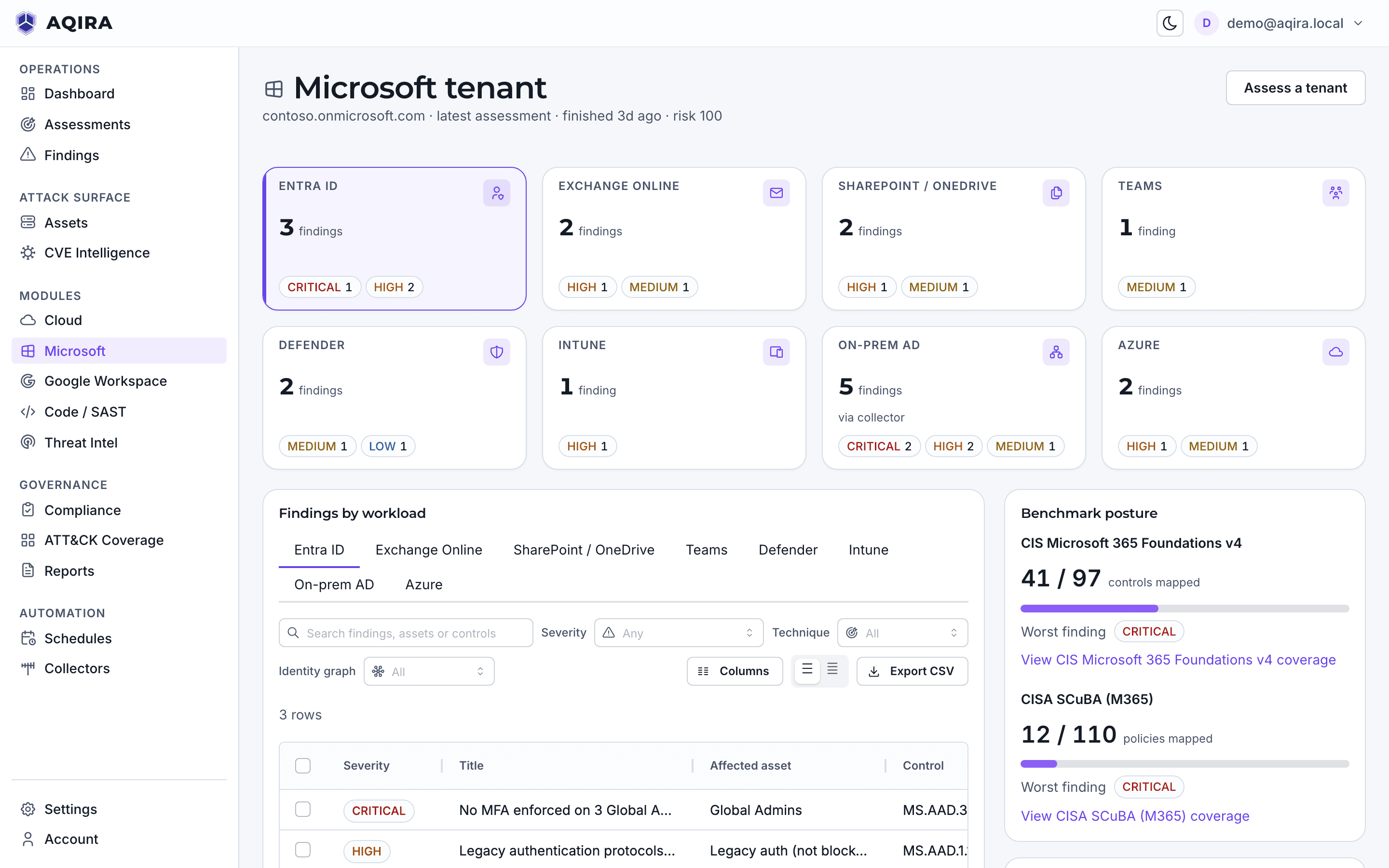Open the Severity Any dropdown

pos(679,633)
